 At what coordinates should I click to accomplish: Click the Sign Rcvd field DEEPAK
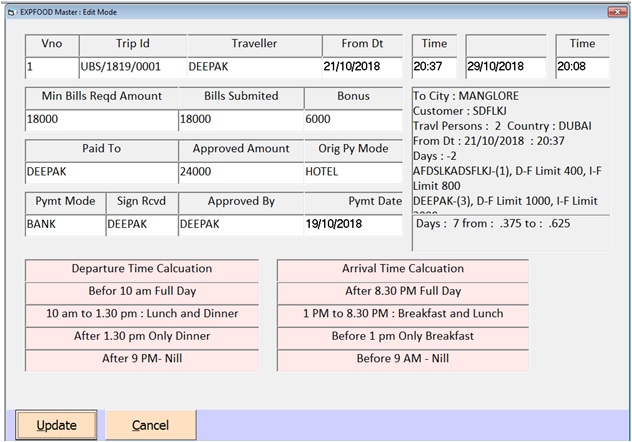[142, 225]
